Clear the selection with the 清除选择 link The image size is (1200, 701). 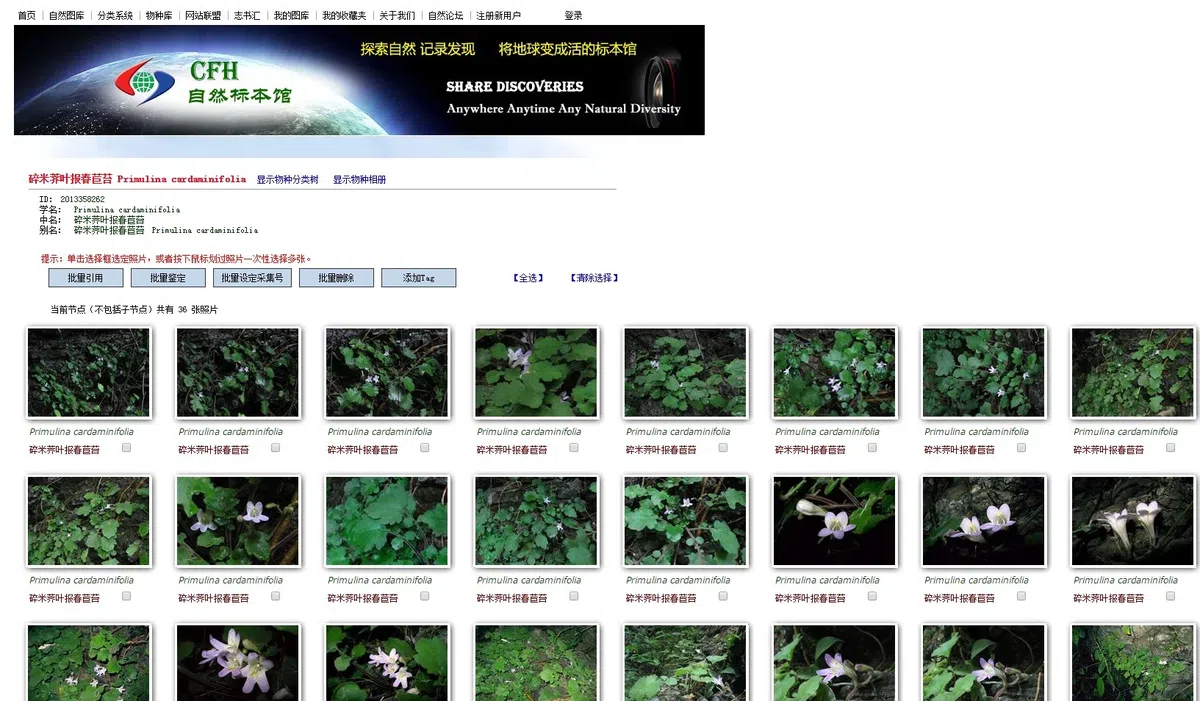point(594,278)
